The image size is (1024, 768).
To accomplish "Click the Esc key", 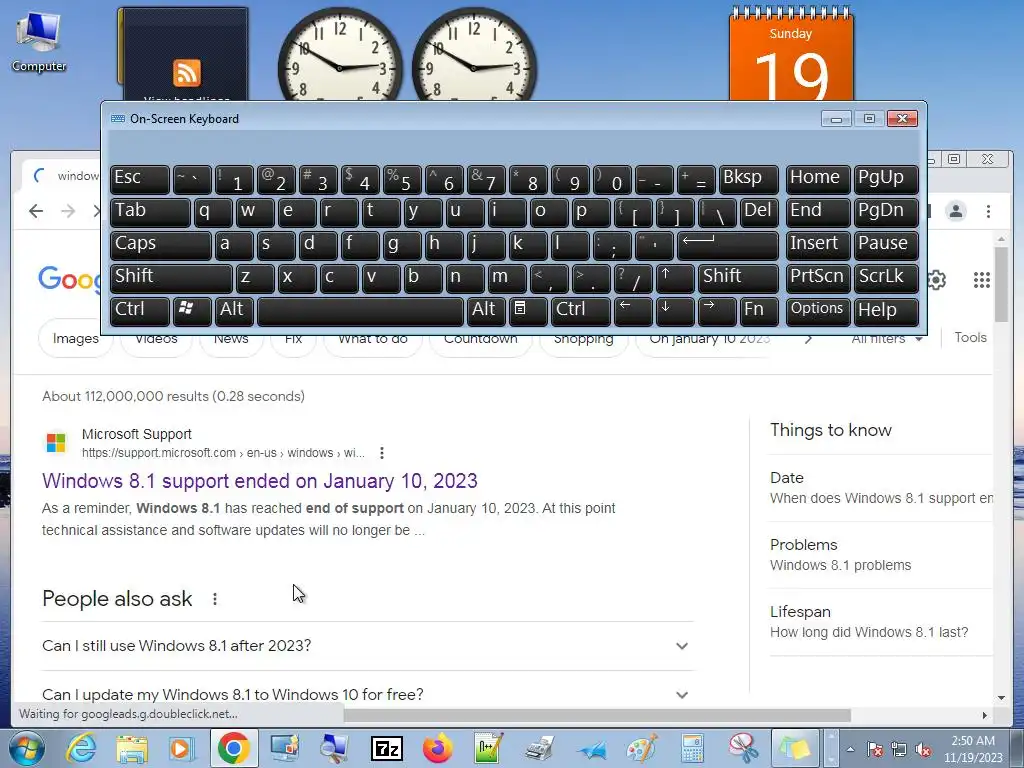I will click(x=140, y=179).
